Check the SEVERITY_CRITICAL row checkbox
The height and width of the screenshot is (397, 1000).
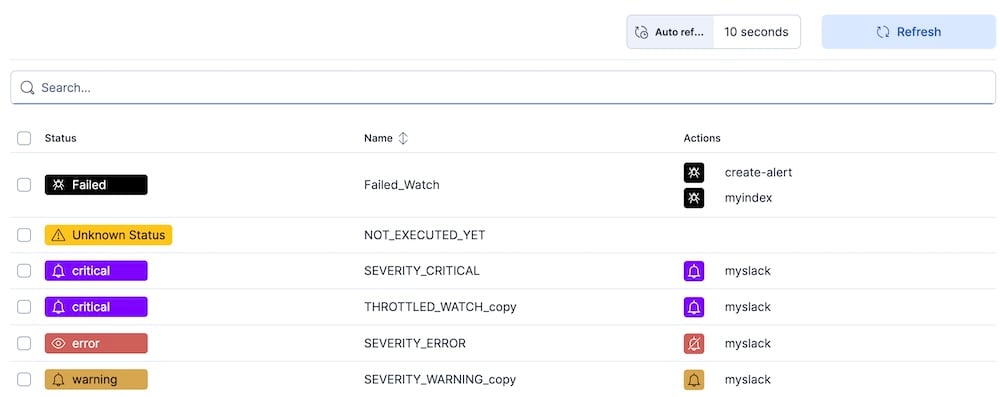(x=24, y=271)
